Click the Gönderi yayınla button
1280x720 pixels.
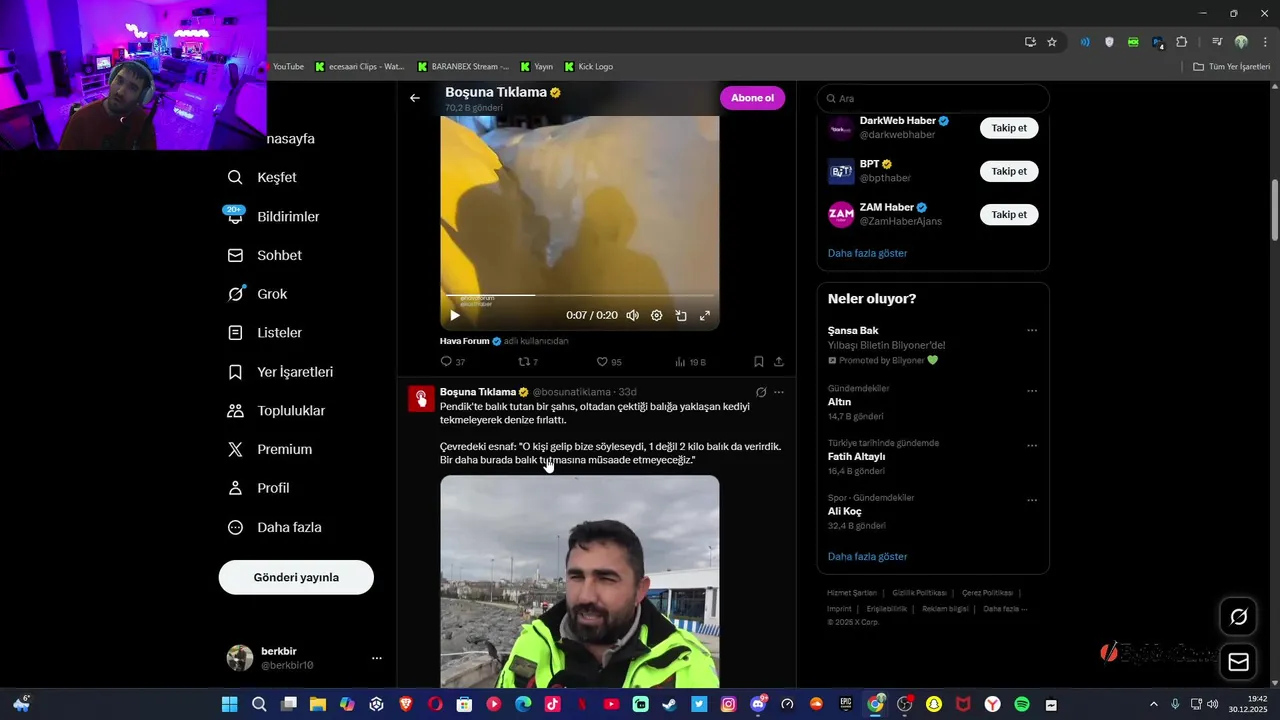pos(296,577)
